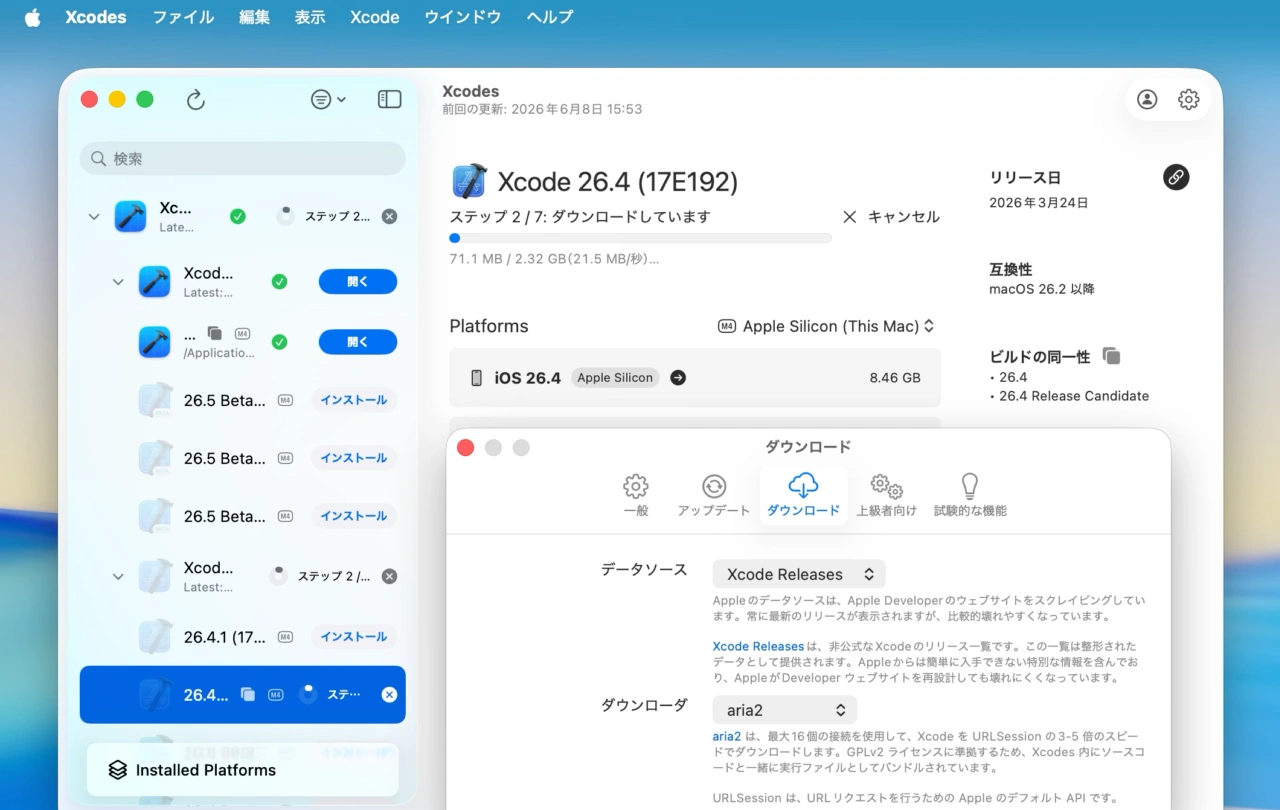Click the arrow icon beside iOS 26.4
Image resolution: width=1280 pixels, height=810 pixels.
pos(678,377)
